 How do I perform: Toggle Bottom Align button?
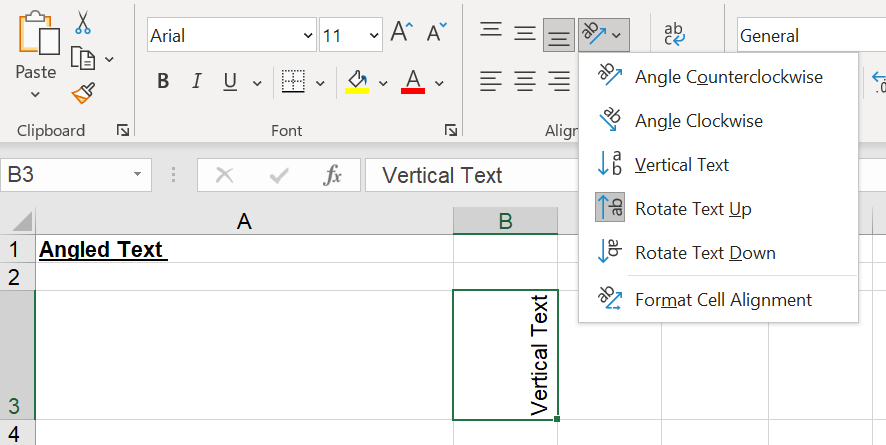[x=559, y=35]
